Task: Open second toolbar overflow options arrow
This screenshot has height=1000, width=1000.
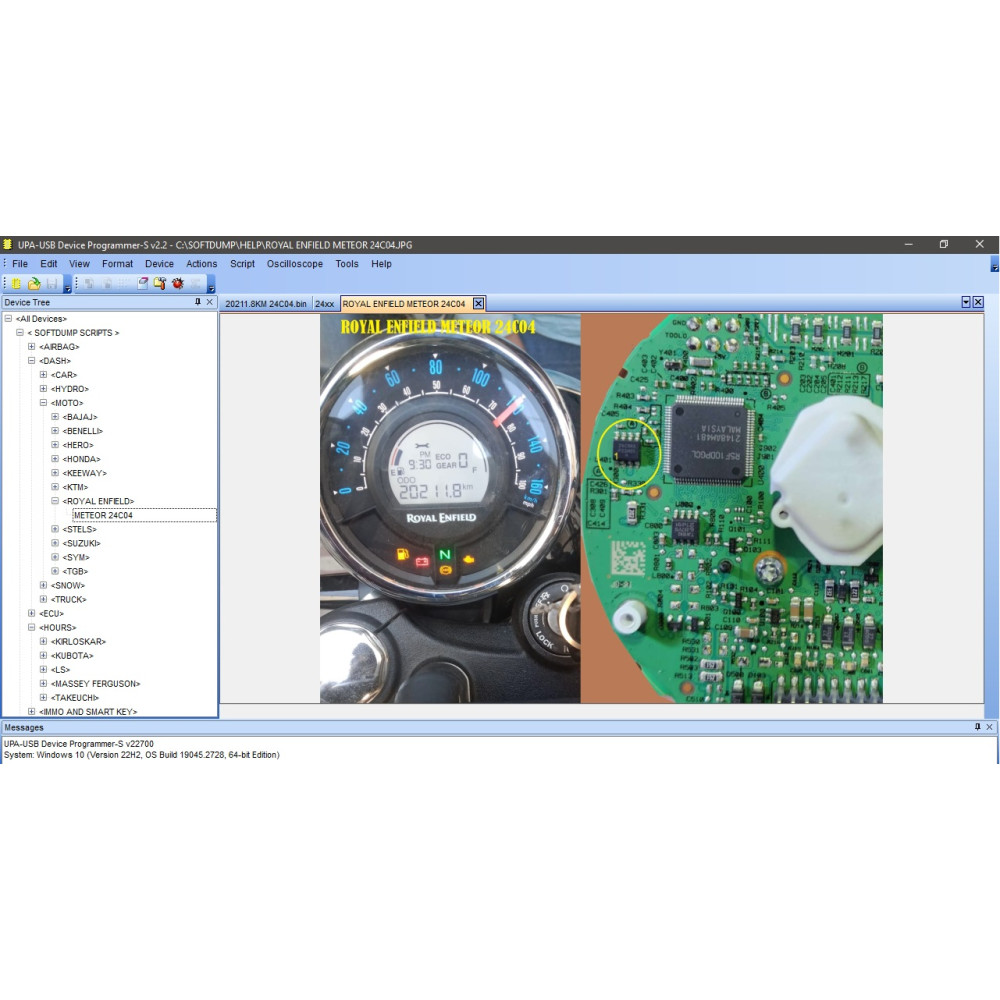Action: (211, 284)
